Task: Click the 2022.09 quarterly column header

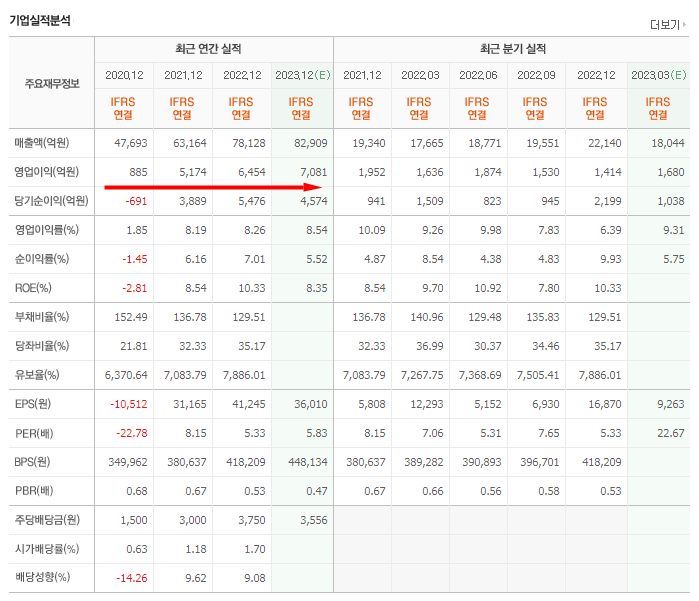Action: tap(536, 75)
